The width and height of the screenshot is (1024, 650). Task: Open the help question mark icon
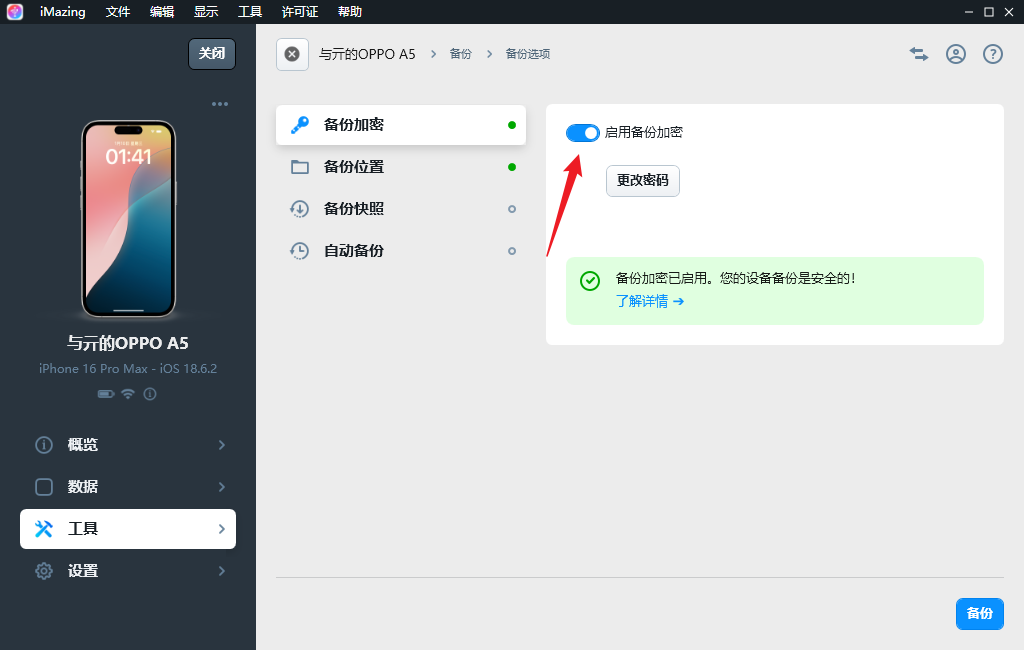coord(993,54)
